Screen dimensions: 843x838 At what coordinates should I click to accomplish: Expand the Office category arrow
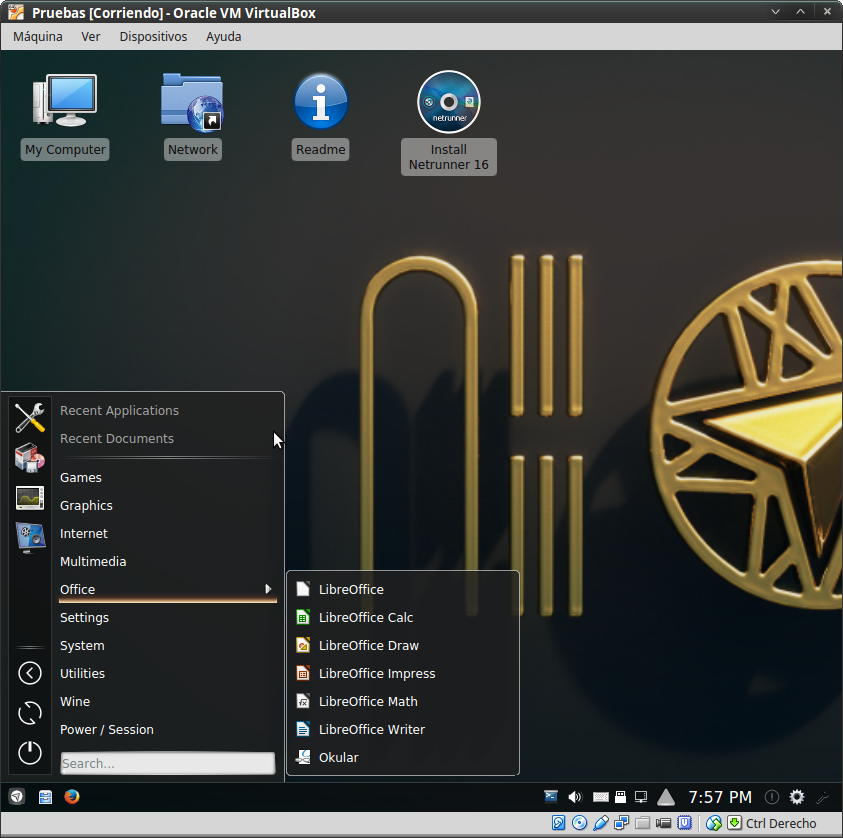[268, 589]
